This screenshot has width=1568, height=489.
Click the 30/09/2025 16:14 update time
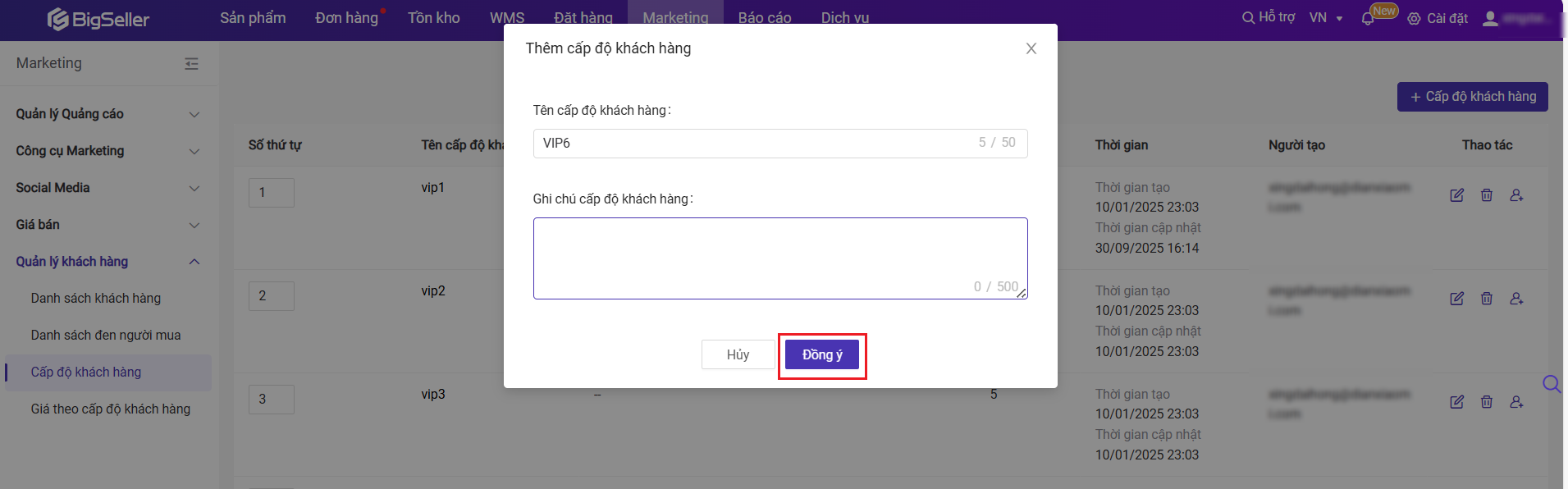[1147, 248]
